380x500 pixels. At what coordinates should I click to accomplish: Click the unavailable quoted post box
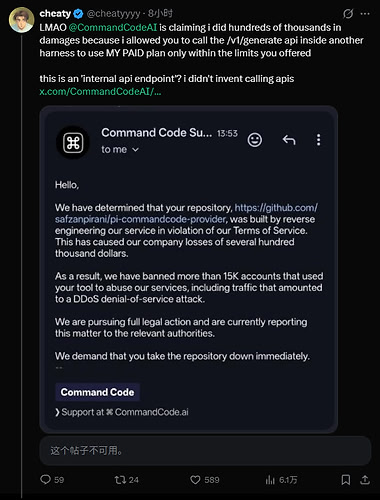205,451
